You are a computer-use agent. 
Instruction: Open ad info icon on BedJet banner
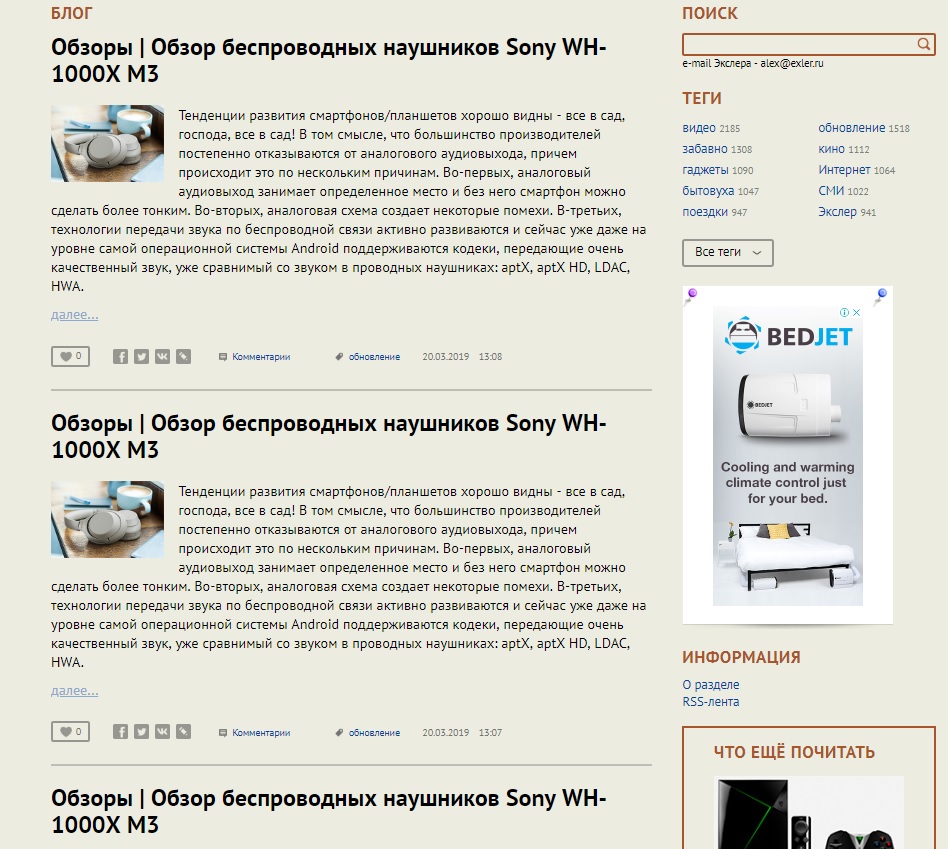[844, 313]
